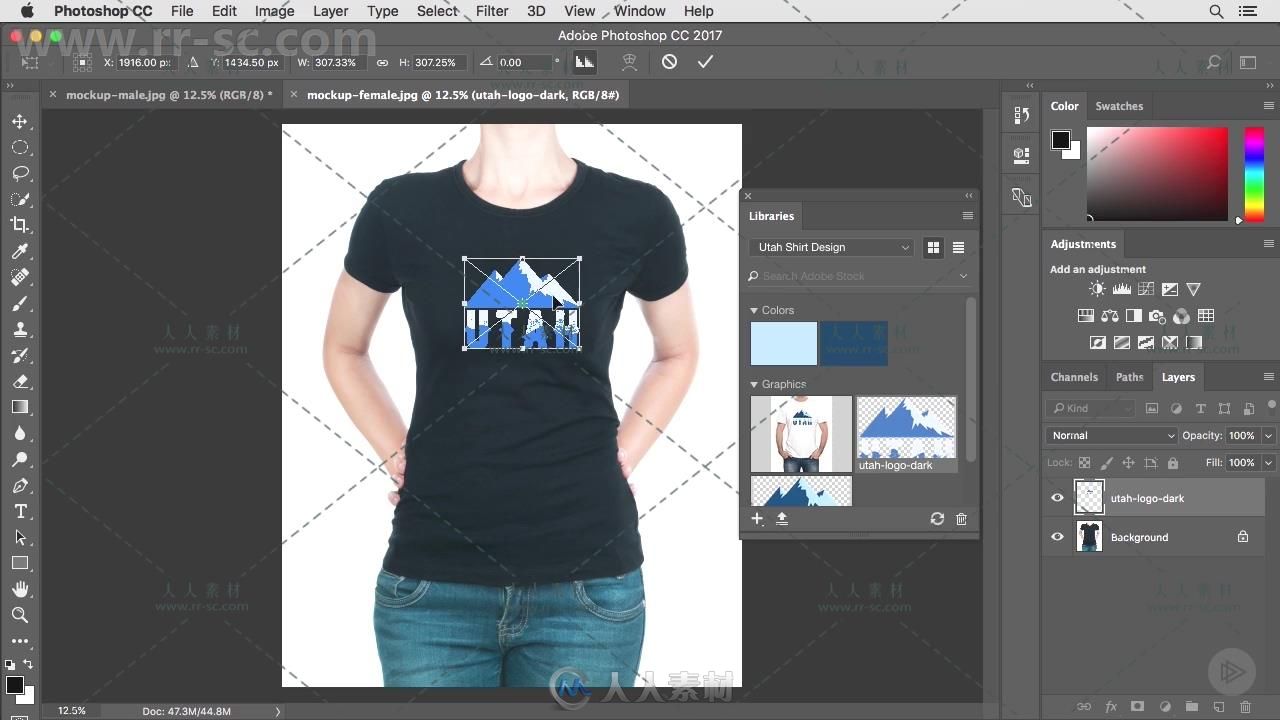This screenshot has height=720, width=1280.
Task: Select the Path Selection tool
Action: click(19, 537)
